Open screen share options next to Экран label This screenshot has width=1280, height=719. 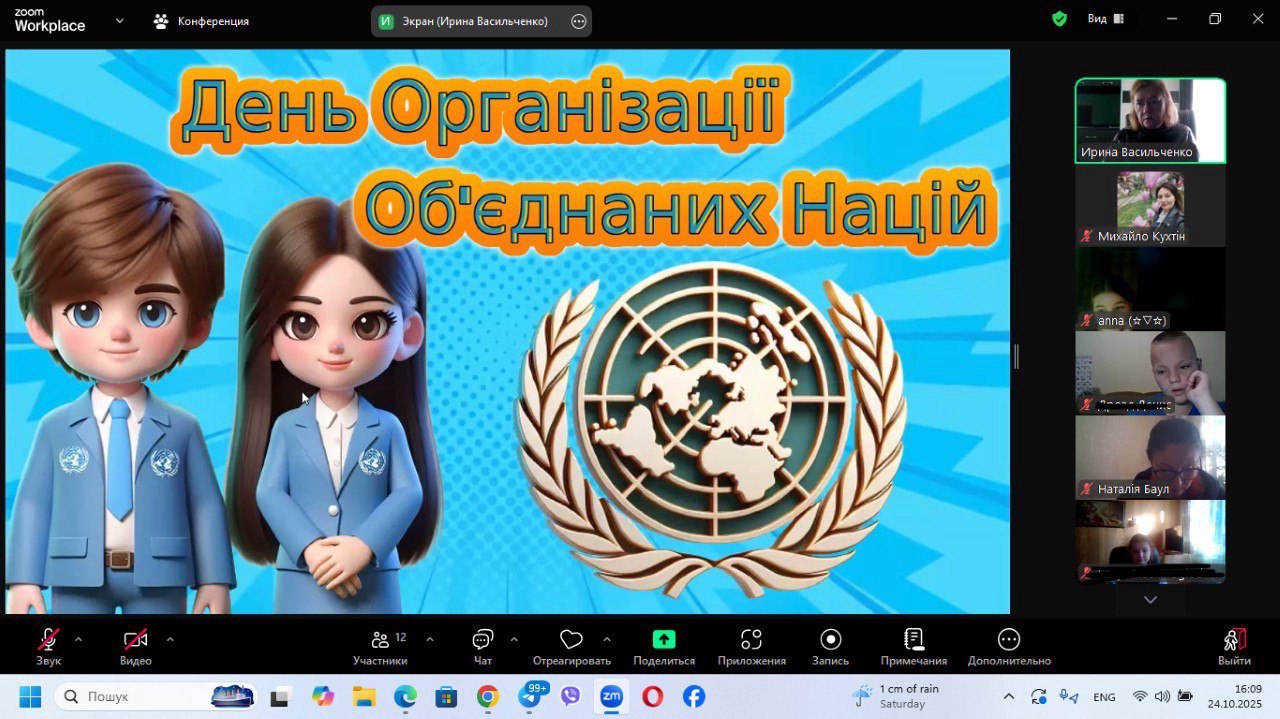tap(578, 21)
